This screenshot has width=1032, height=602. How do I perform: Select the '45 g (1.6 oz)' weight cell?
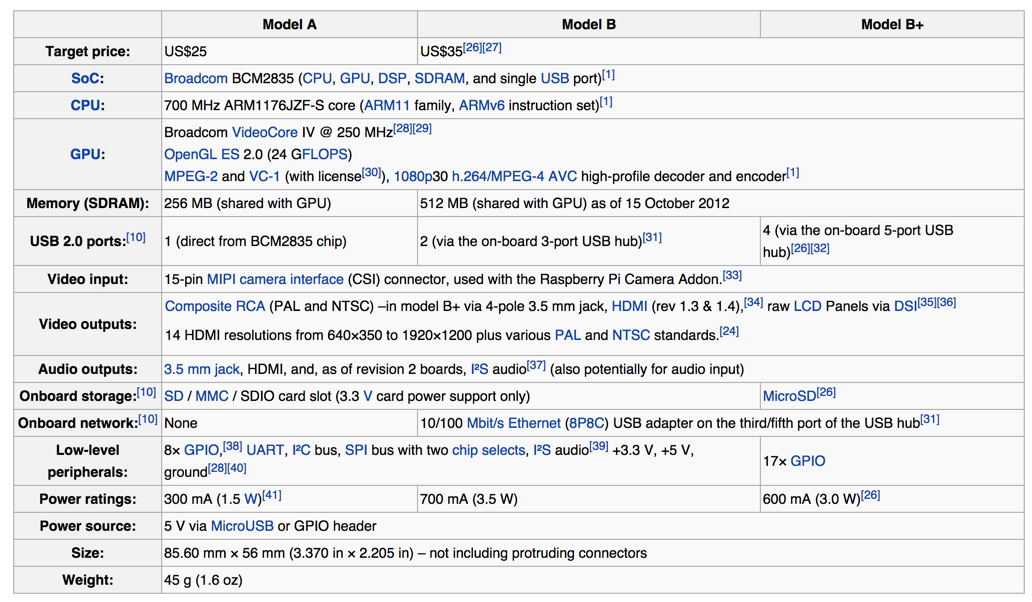(592, 580)
